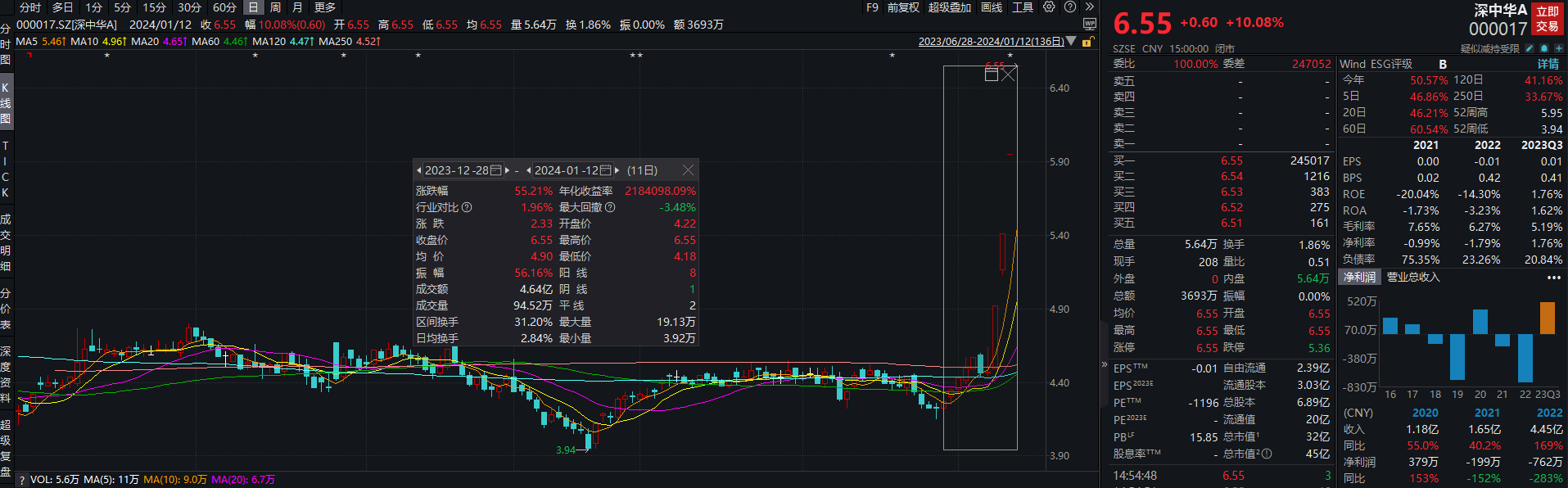Viewport: 1568px width, 488px height.
Task: Select the 净利润 chart tab
Action: coord(1359,278)
